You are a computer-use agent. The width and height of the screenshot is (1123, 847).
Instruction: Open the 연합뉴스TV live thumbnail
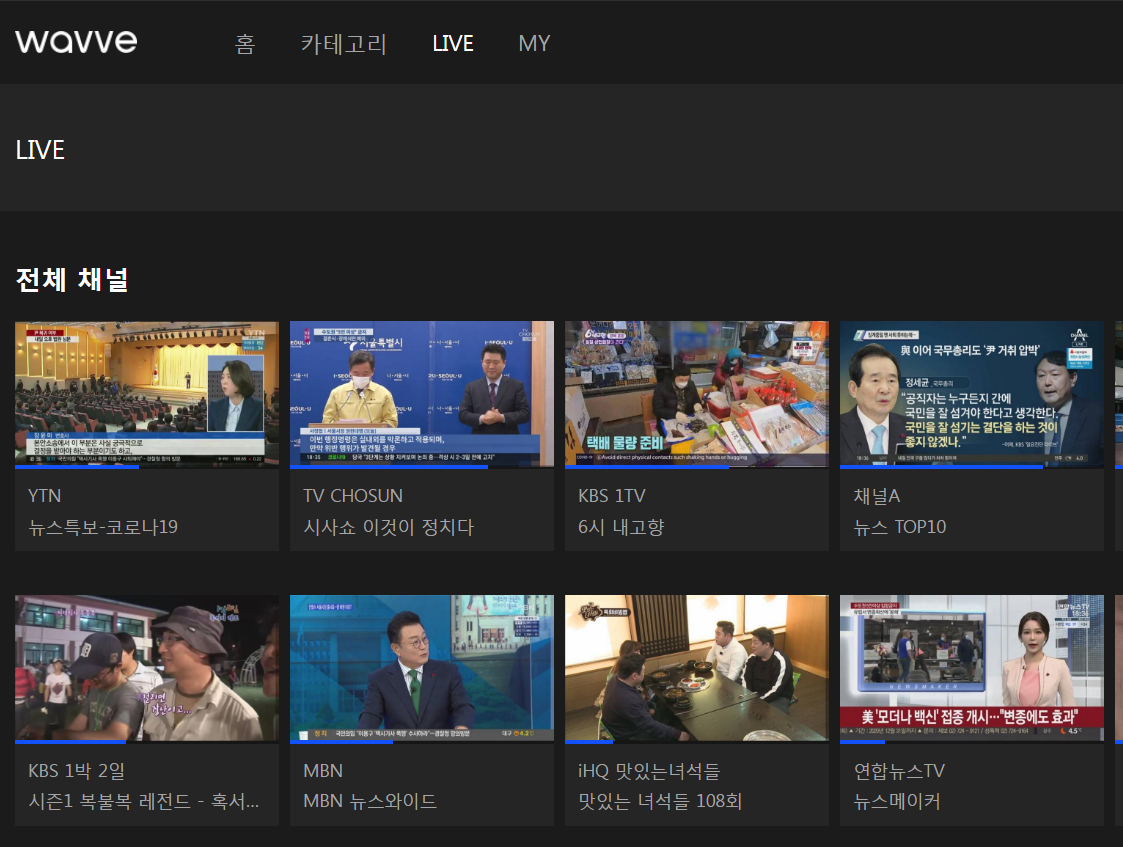pos(972,669)
